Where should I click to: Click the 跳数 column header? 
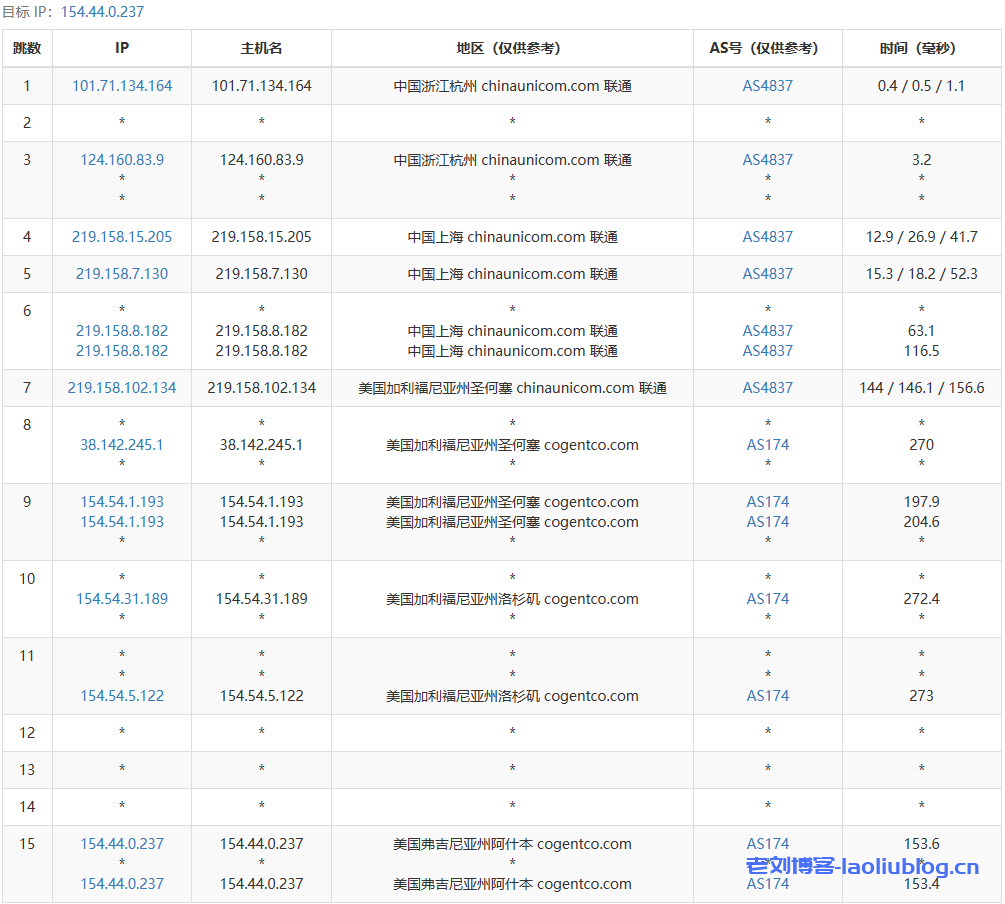tap(27, 48)
